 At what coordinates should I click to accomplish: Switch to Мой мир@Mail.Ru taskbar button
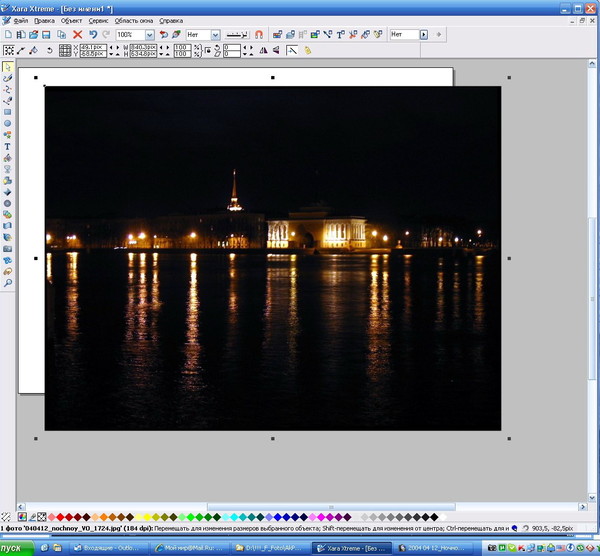(189, 548)
